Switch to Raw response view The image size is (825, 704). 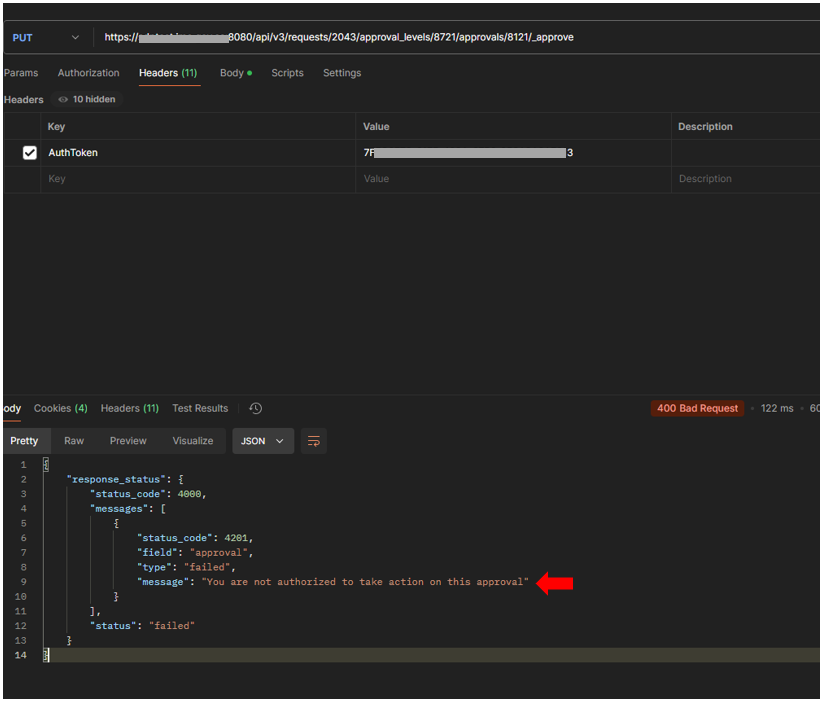click(x=74, y=441)
